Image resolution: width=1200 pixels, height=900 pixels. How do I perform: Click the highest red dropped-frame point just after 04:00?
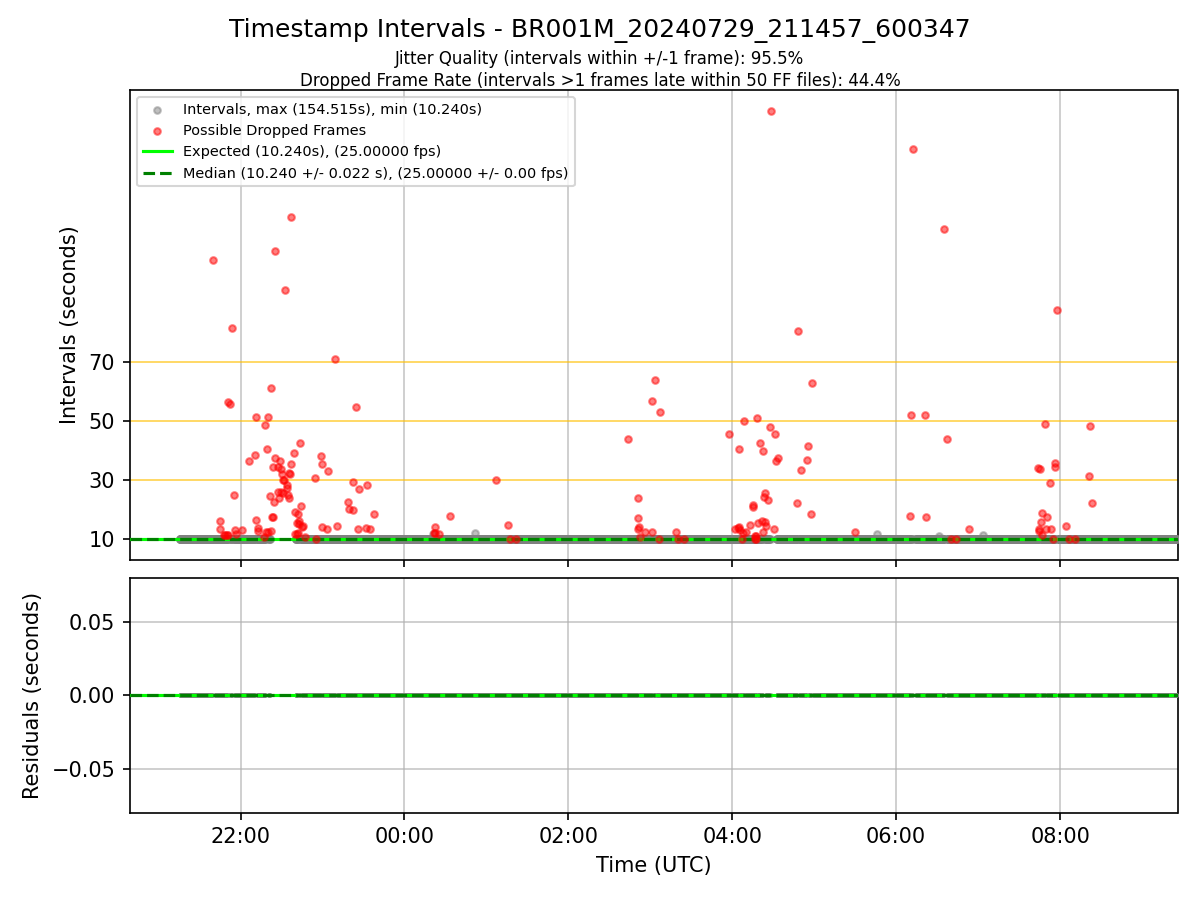click(771, 111)
